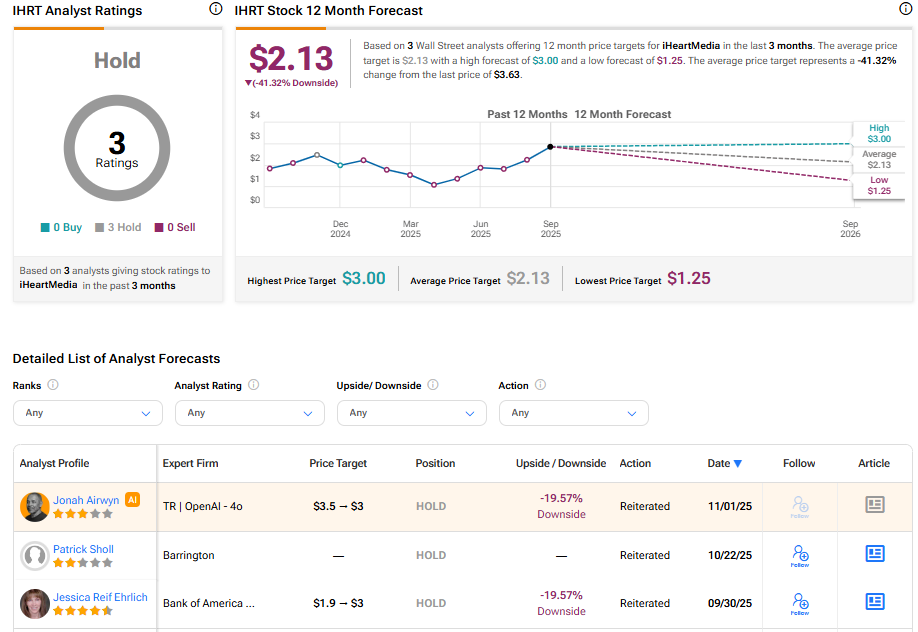Image resolution: width=918 pixels, height=632 pixels.
Task: Follow analyst Patrick Sholl
Action: coord(799,554)
